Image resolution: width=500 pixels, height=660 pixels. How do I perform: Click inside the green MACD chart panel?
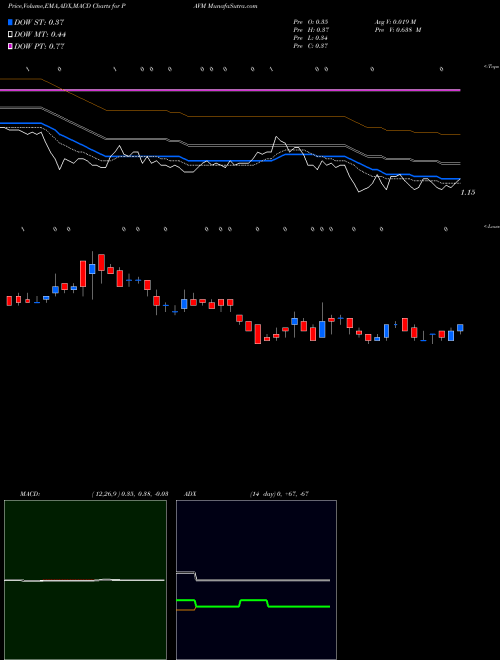point(85,580)
